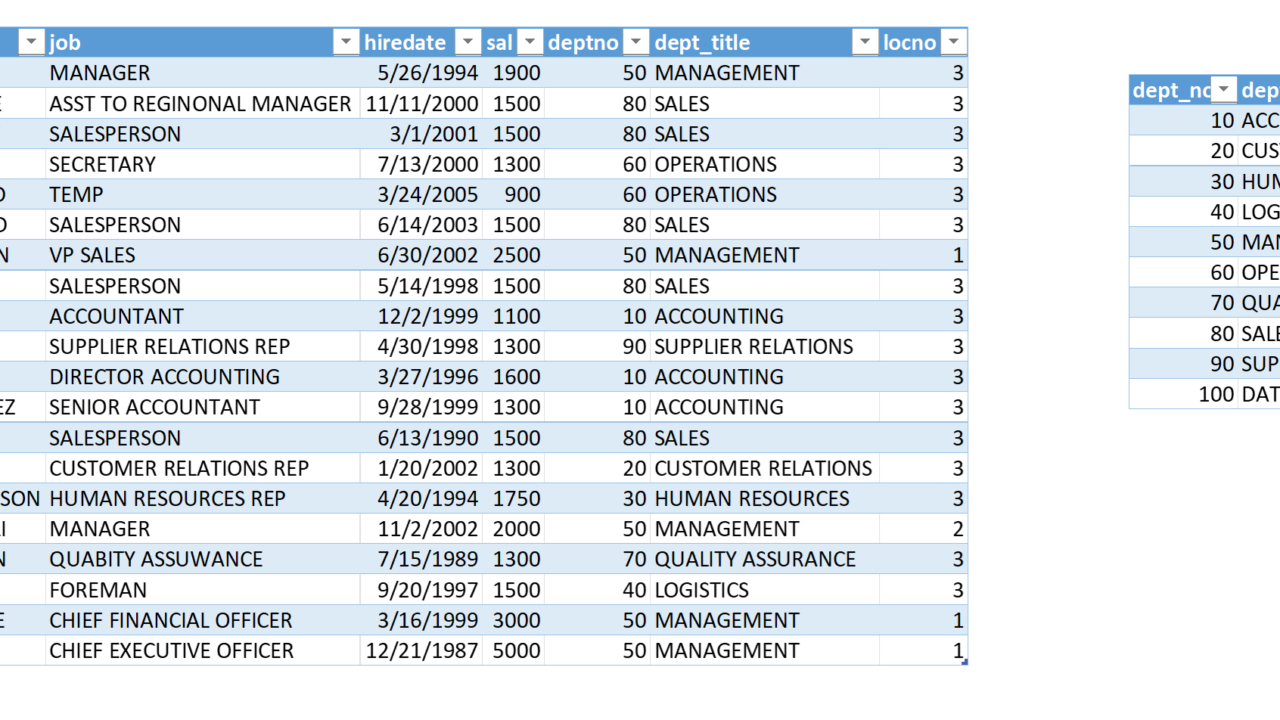Select the salary cell 1900

click(513, 73)
